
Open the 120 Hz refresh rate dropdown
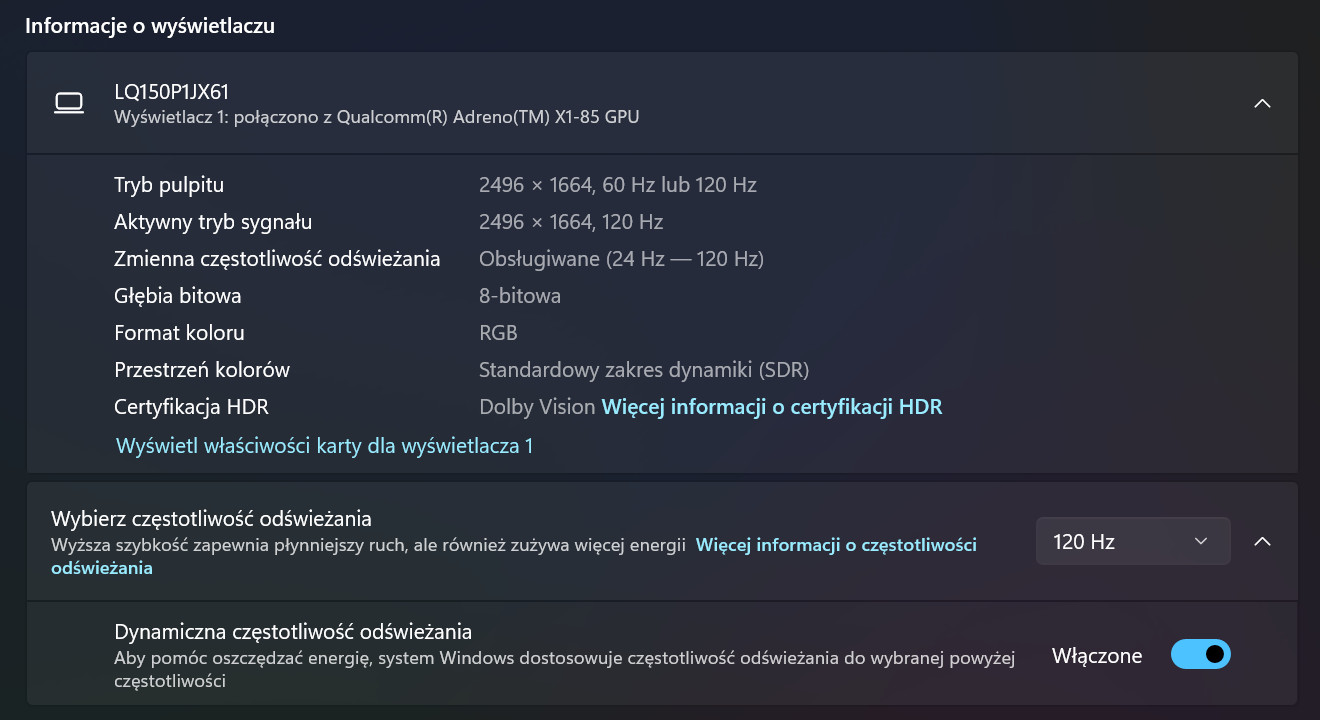click(x=1132, y=541)
